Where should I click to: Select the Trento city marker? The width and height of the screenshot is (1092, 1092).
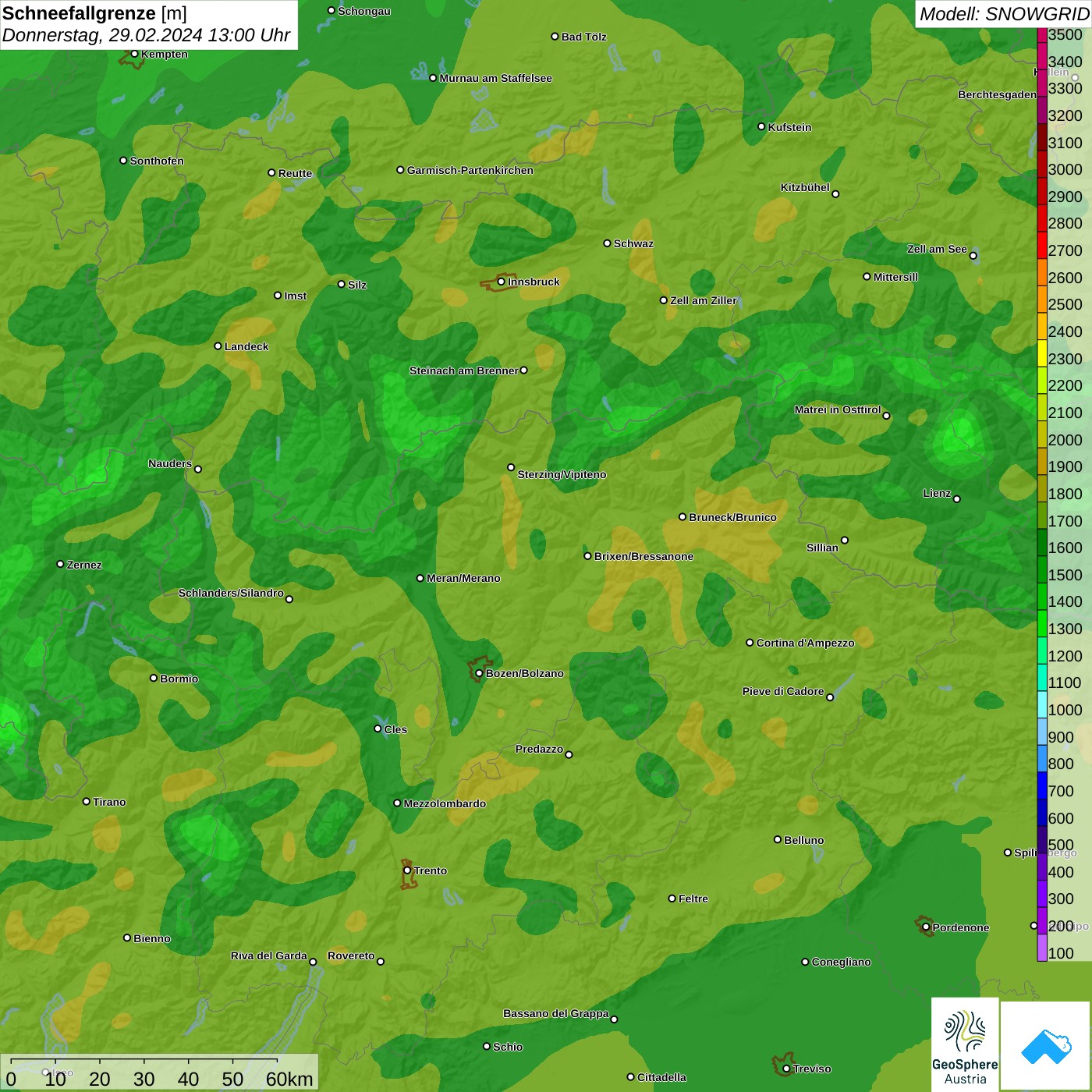[x=407, y=870]
